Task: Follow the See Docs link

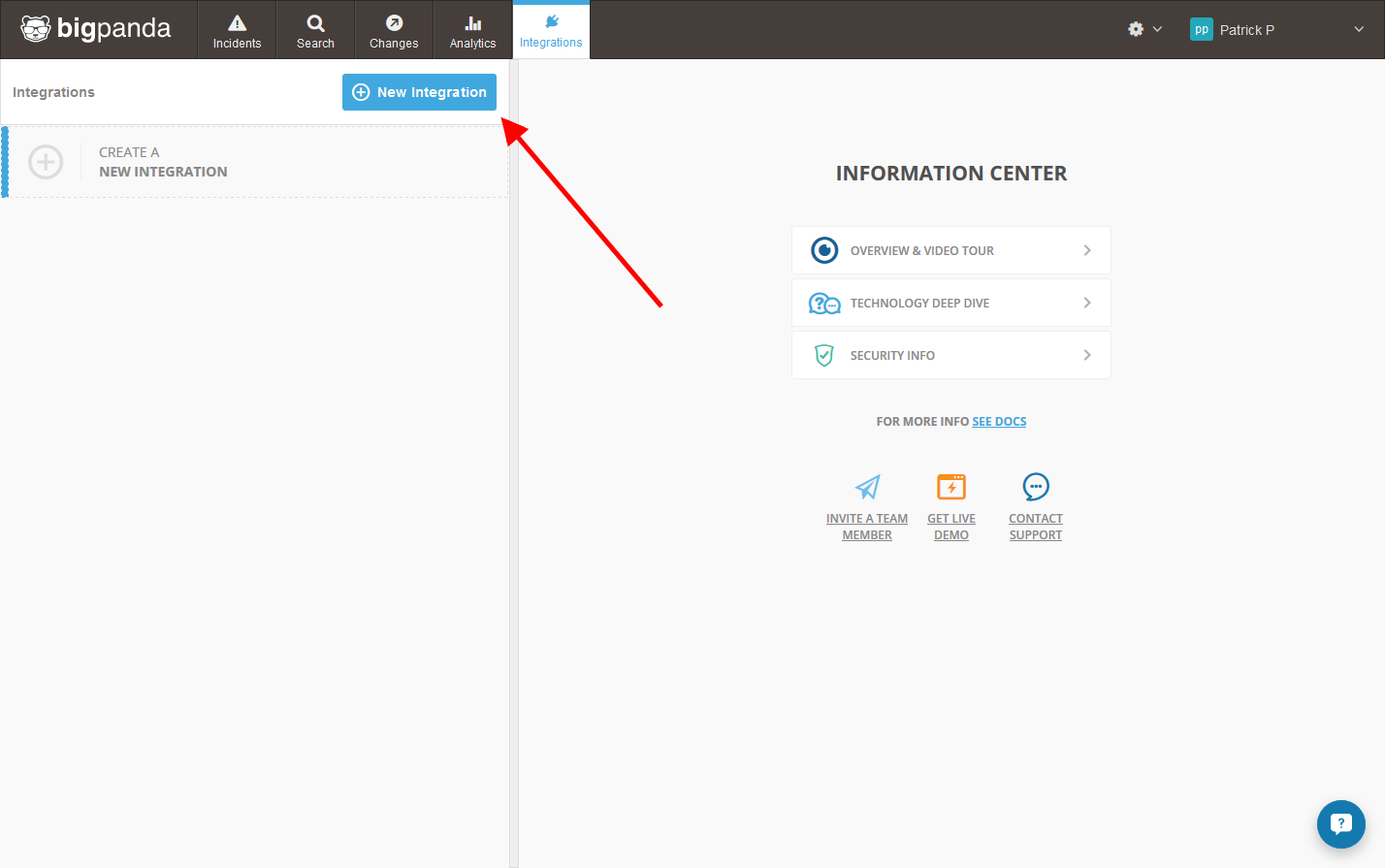Action: tap(999, 422)
